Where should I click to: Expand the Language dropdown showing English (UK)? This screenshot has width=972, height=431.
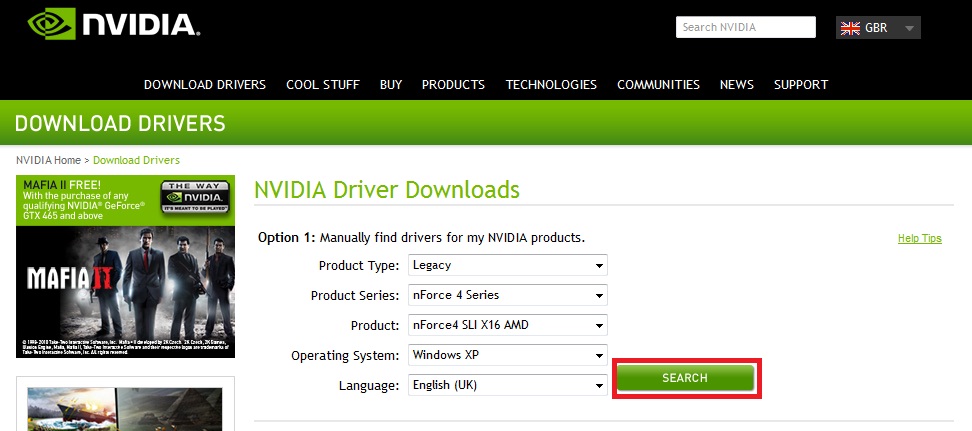508,385
